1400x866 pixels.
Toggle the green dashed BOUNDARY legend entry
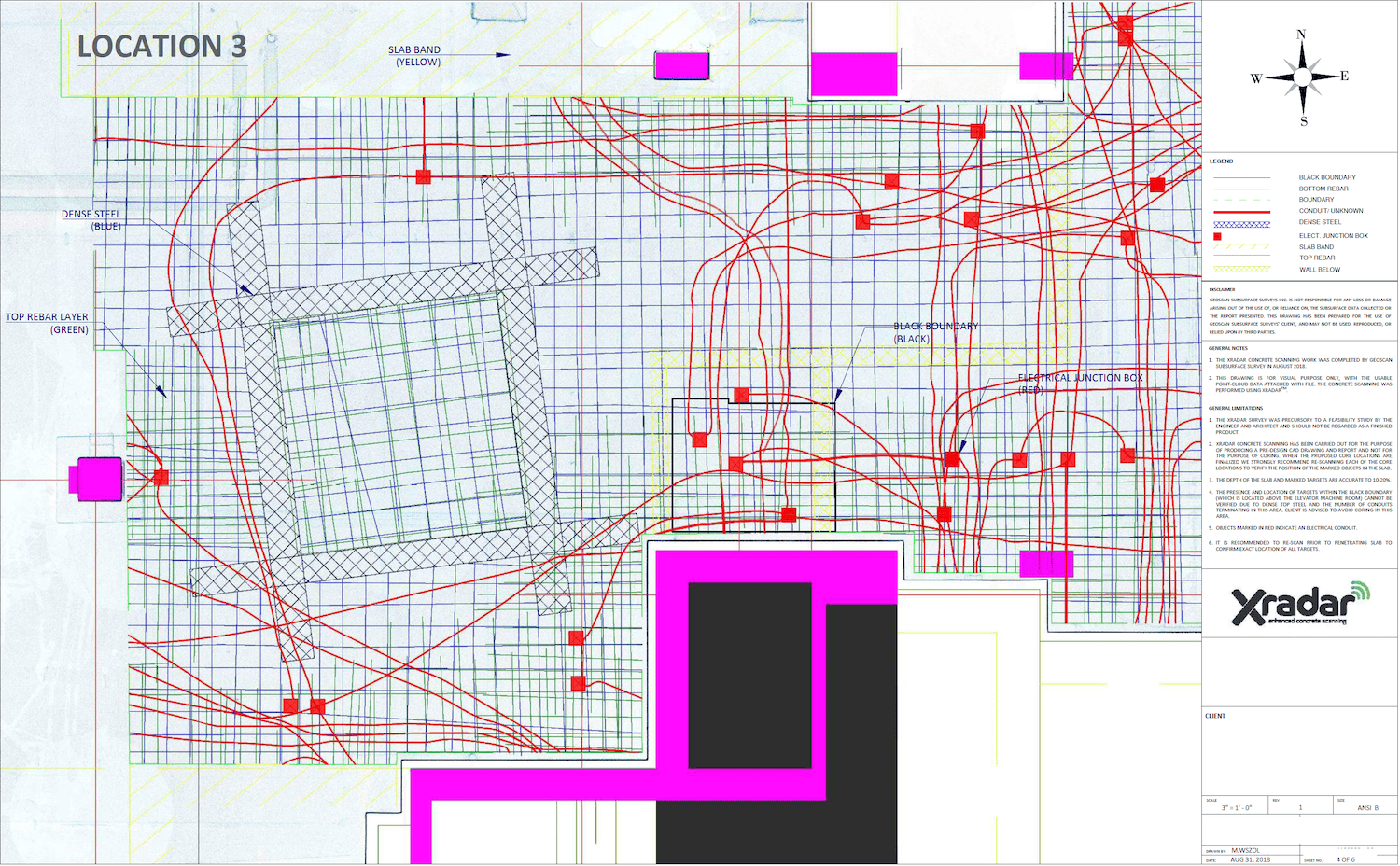point(1240,199)
